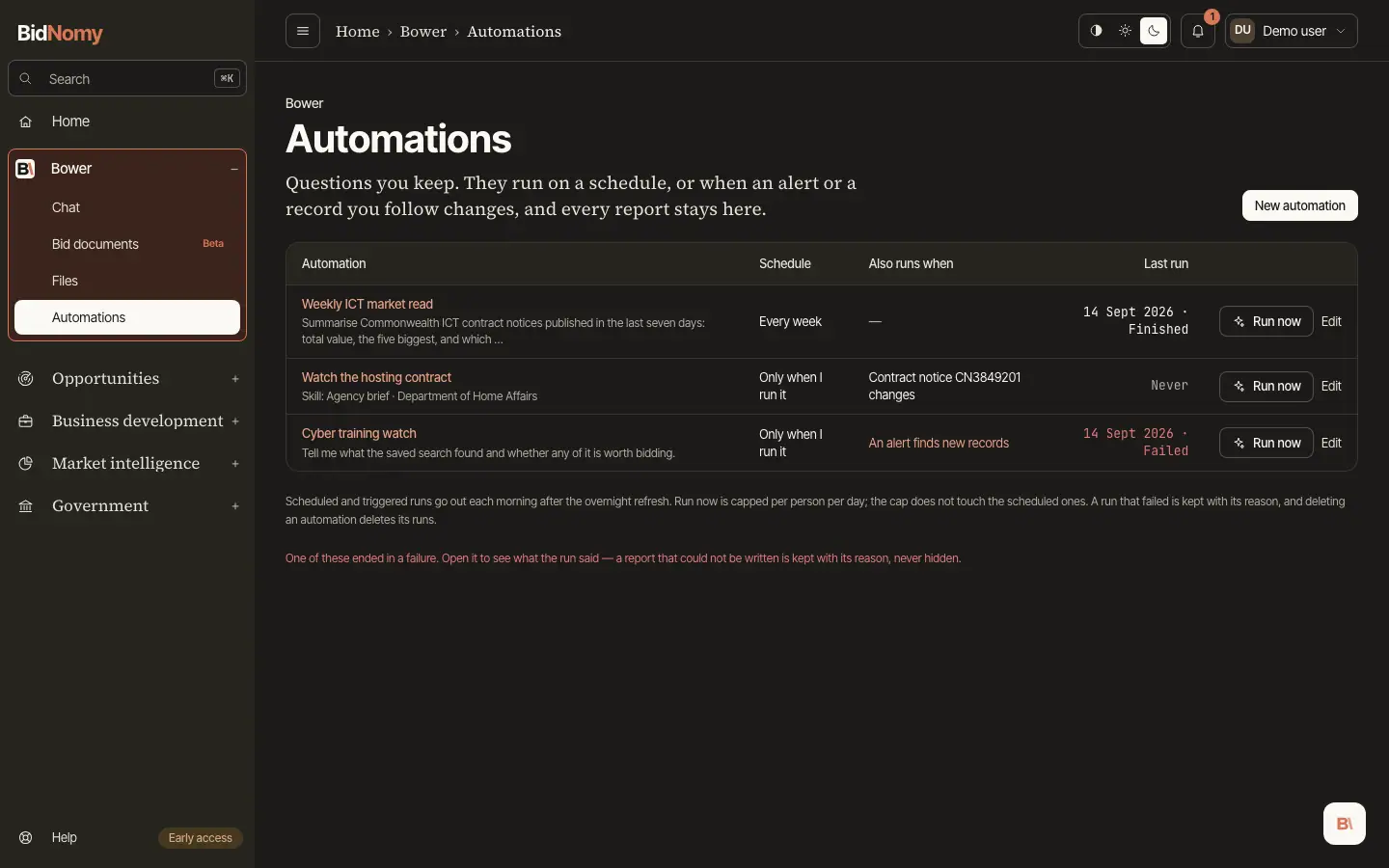
Task: Go to Bower in the breadcrumb
Action: click(x=423, y=31)
